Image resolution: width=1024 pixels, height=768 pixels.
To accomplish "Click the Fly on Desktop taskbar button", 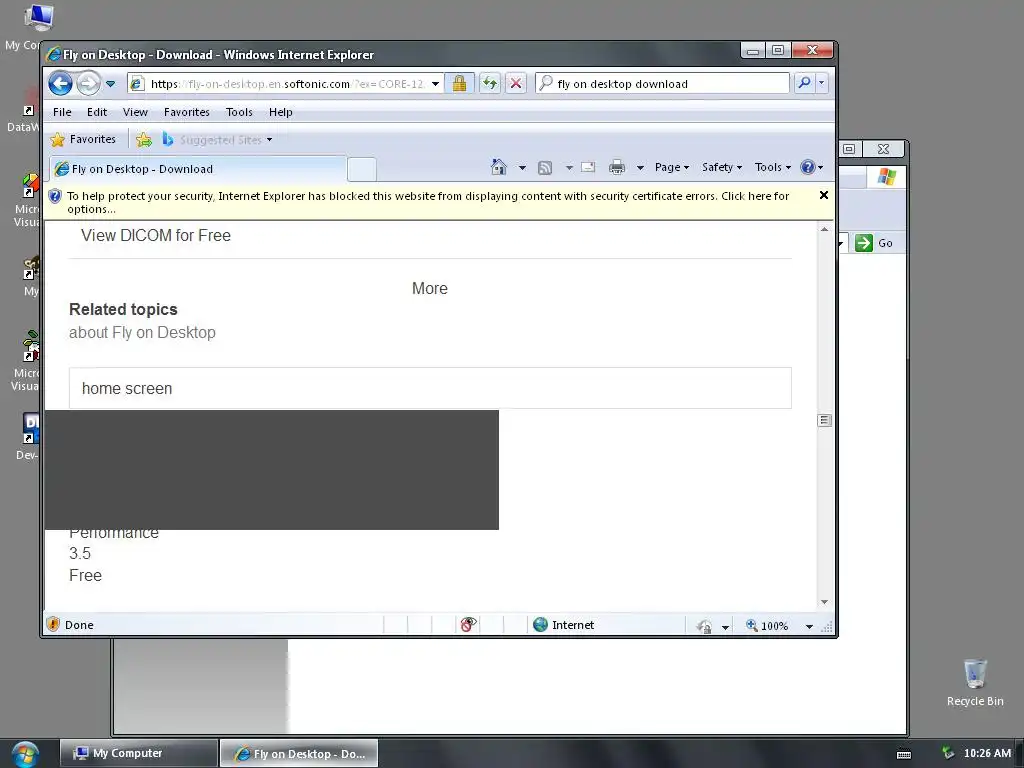I will (x=298, y=754).
